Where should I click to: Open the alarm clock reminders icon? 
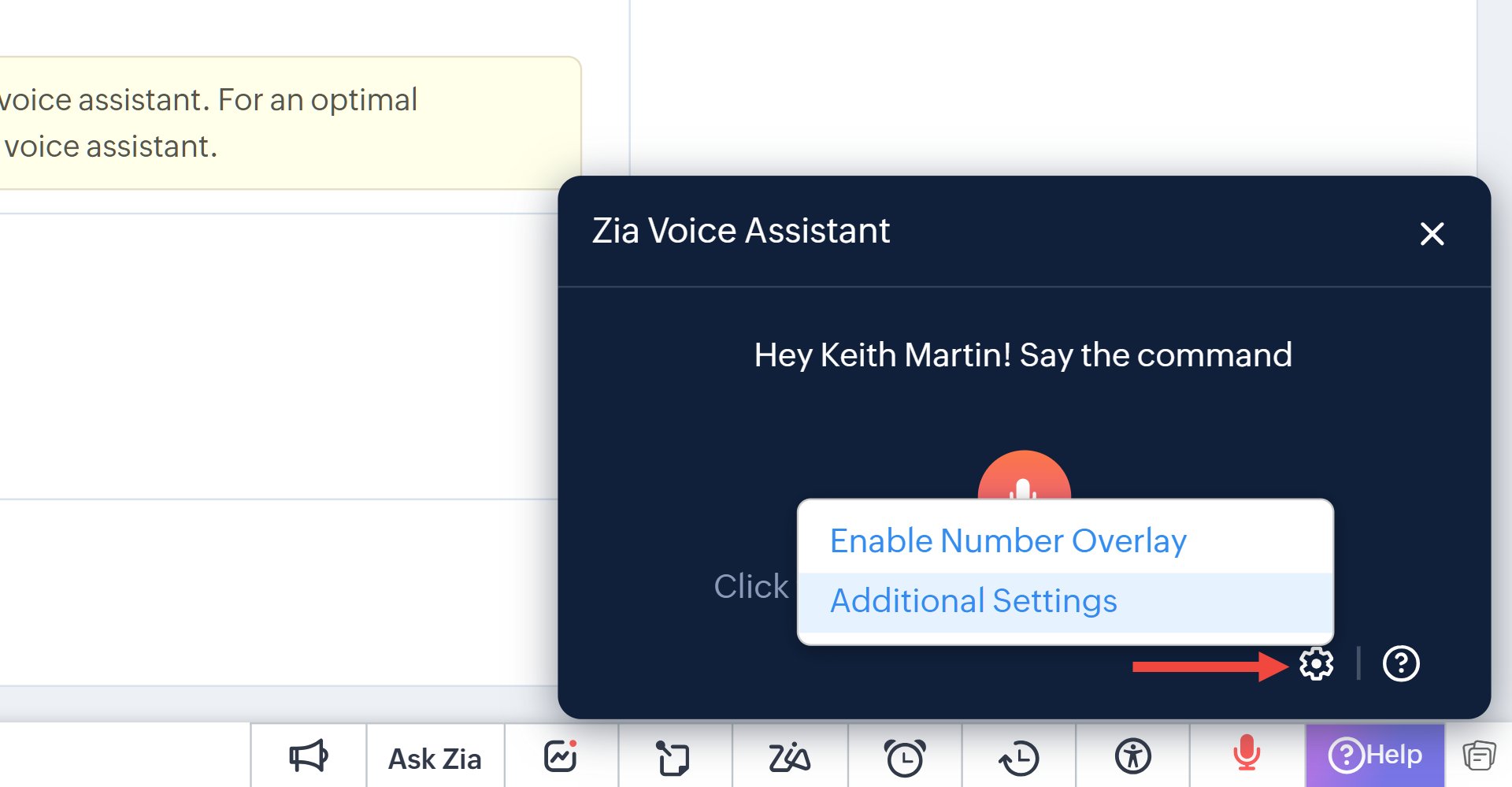(905, 758)
